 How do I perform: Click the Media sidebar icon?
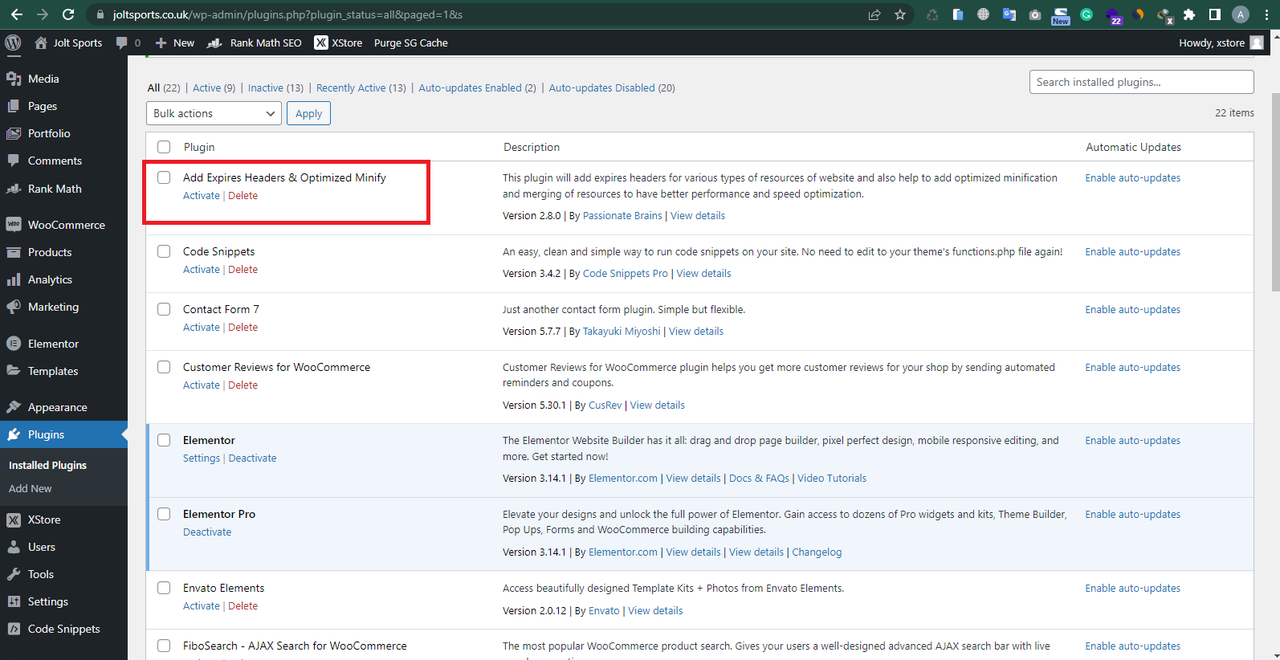click(14, 79)
